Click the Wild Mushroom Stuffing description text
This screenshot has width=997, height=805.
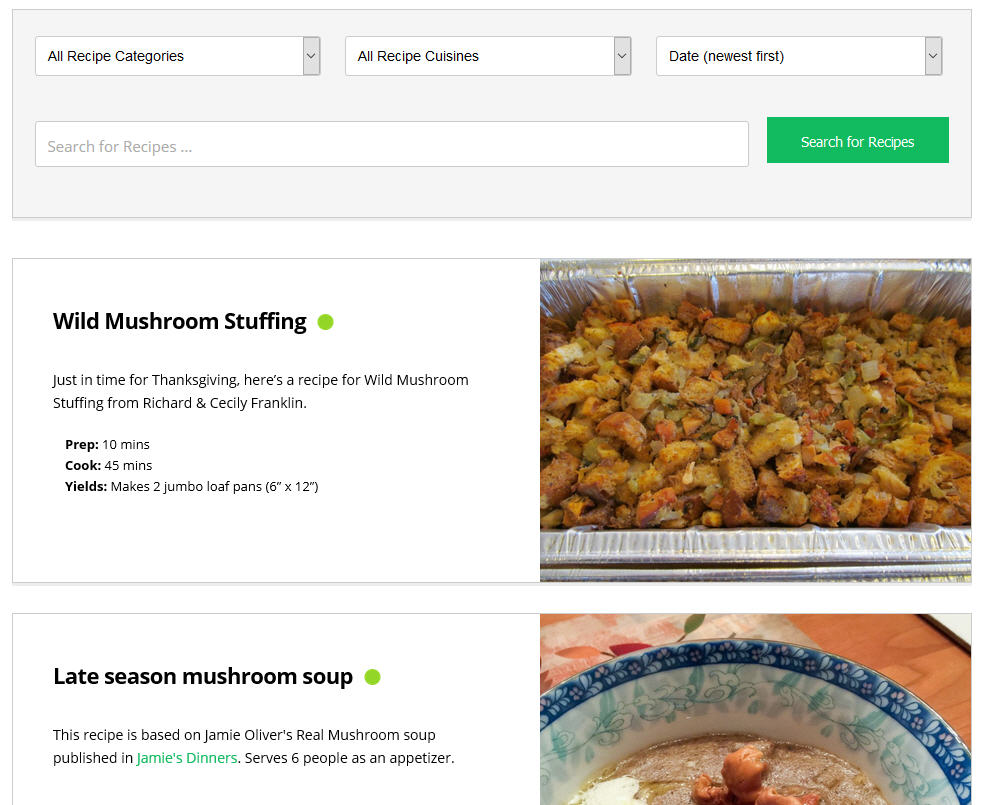(x=261, y=391)
